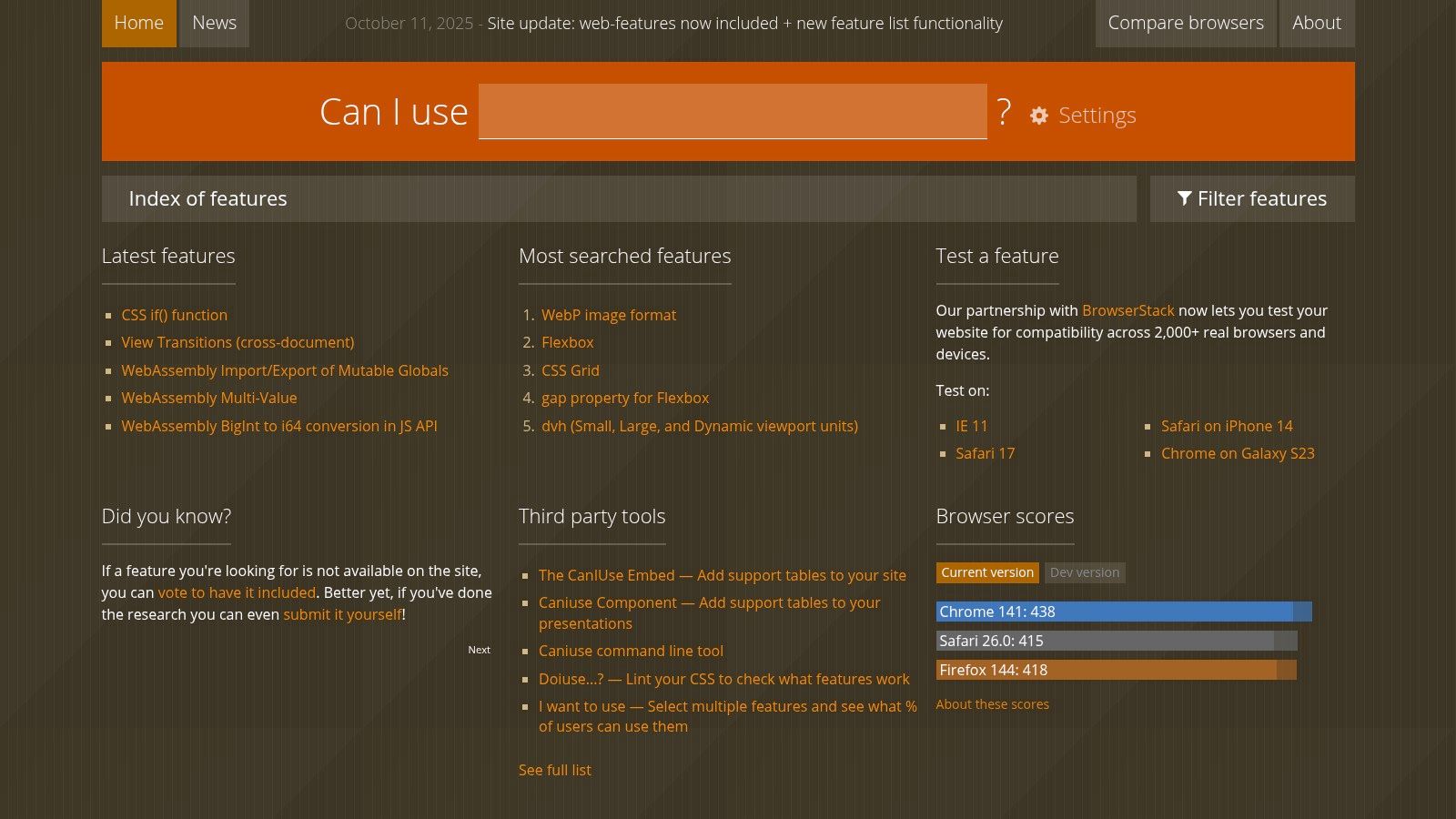This screenshot has width=1456, height=819.
Task: Open CSS if() function feature
Action: (x=175, y=315)
